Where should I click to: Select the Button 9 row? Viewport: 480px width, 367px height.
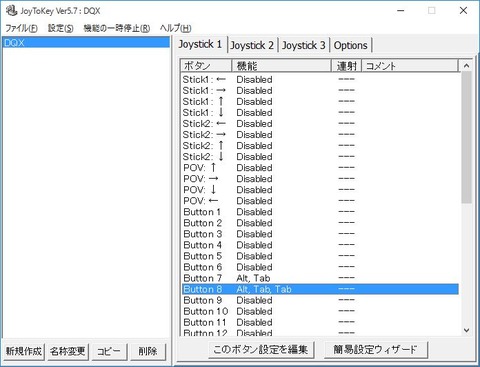point(320,300)
